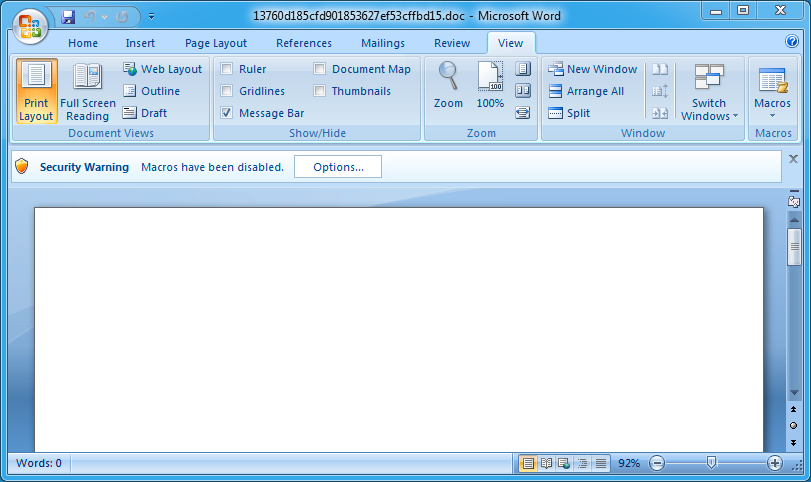Click the Previous Page double-arrow button
The height and width of the screenshot is (482, 811).
tap(793, 410)
